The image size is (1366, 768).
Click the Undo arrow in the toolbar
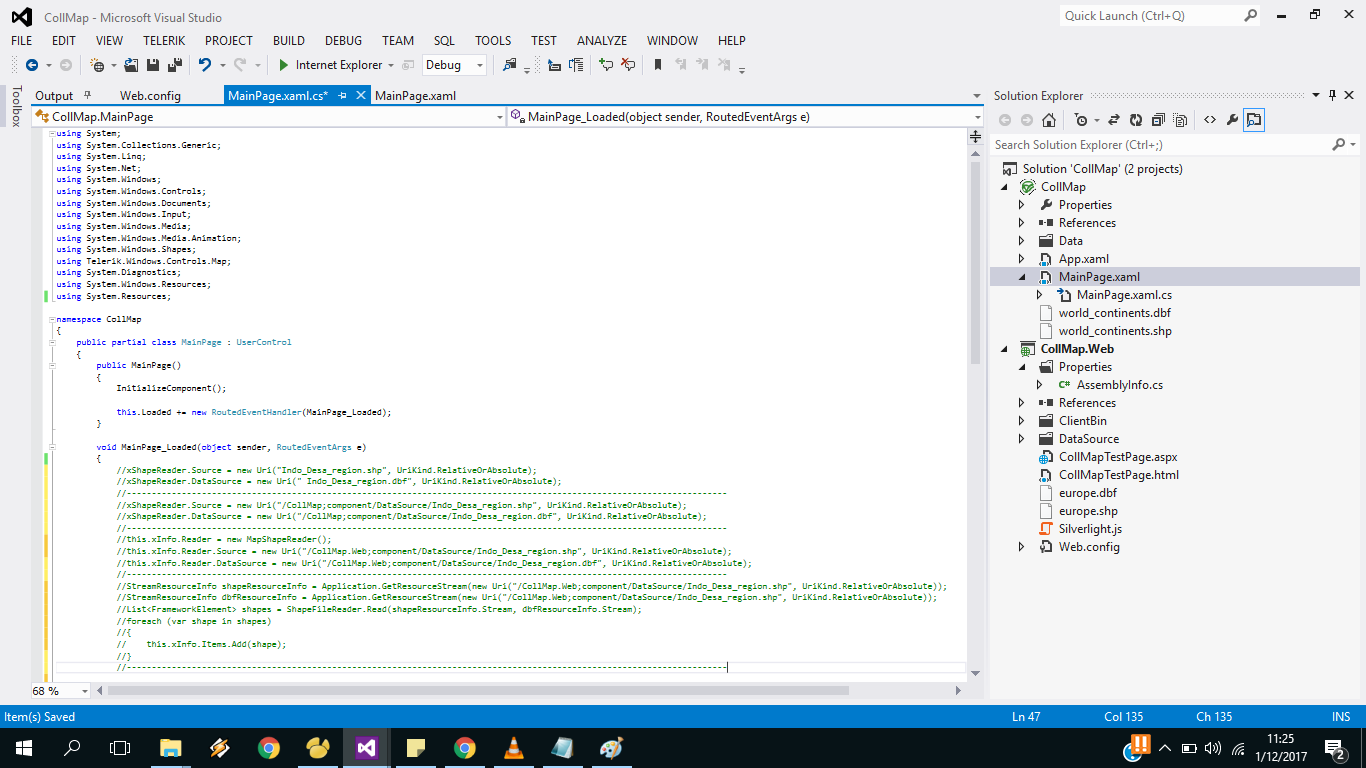click(x=205, y=65)
